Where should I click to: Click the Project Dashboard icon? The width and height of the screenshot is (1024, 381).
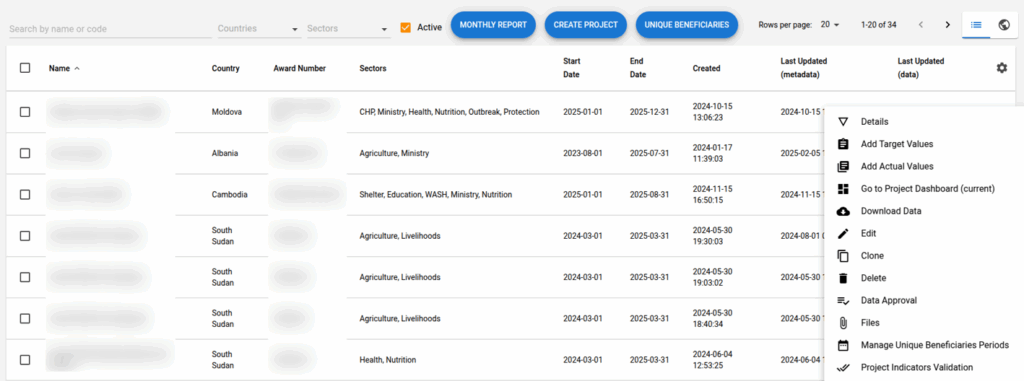(x=842, y=189)
